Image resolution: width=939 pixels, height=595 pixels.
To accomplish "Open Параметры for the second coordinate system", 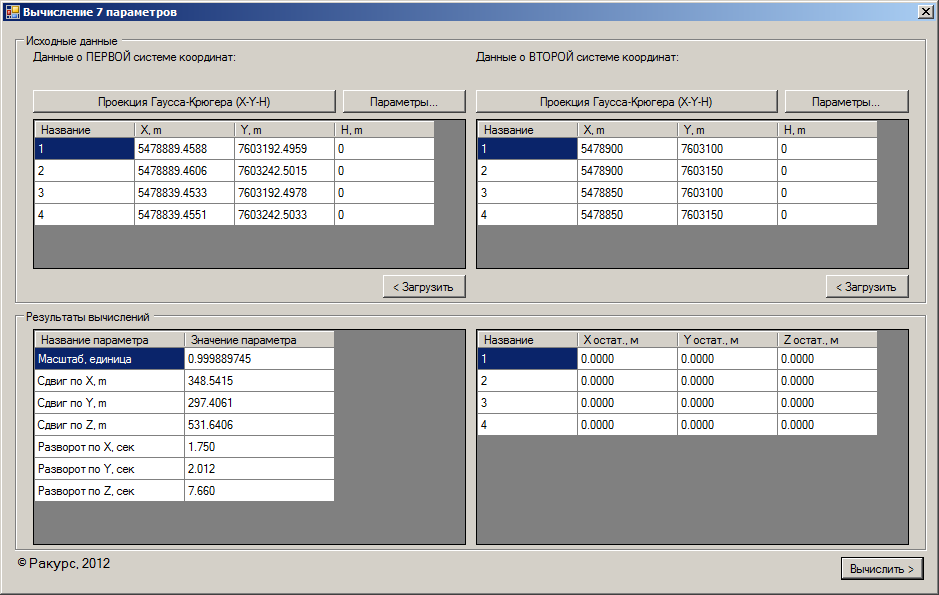I will [x=846, y=102].
